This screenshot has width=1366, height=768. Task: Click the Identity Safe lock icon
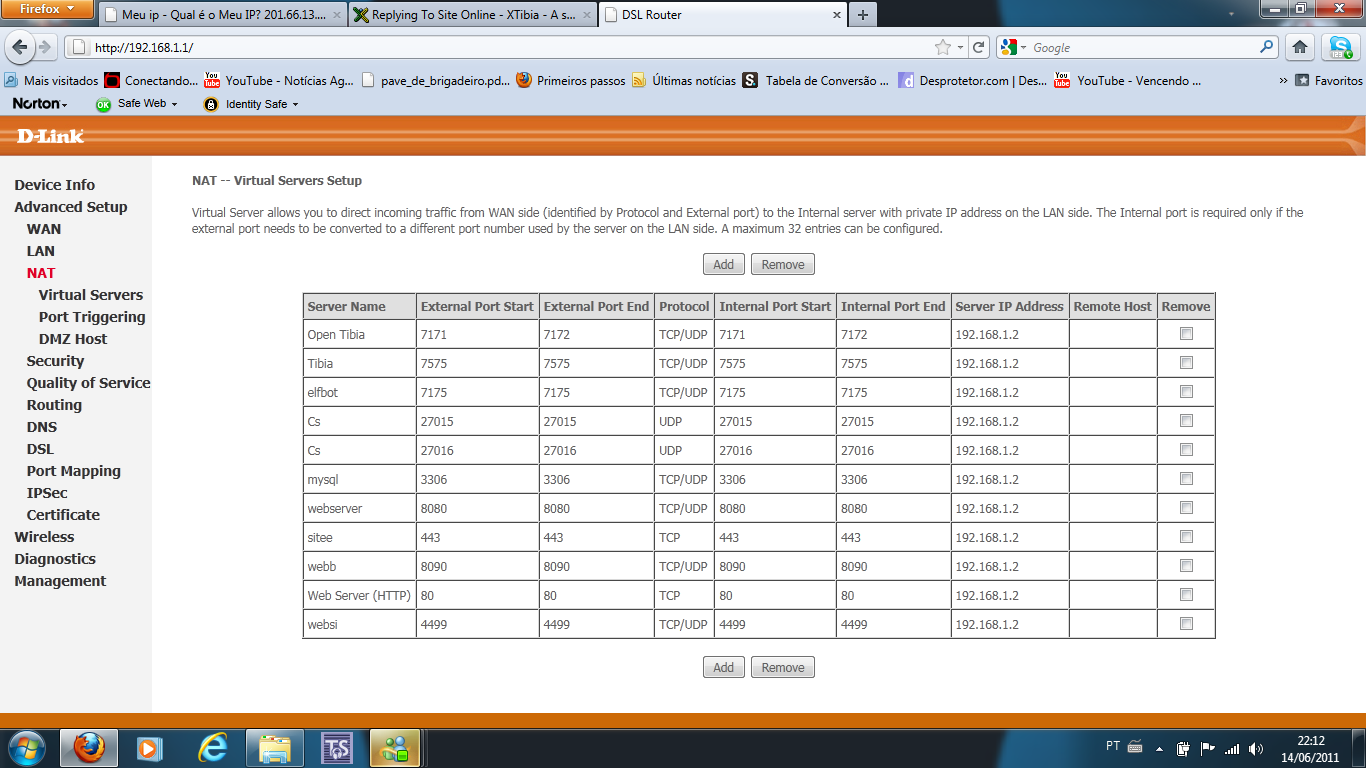click(211, 104)
